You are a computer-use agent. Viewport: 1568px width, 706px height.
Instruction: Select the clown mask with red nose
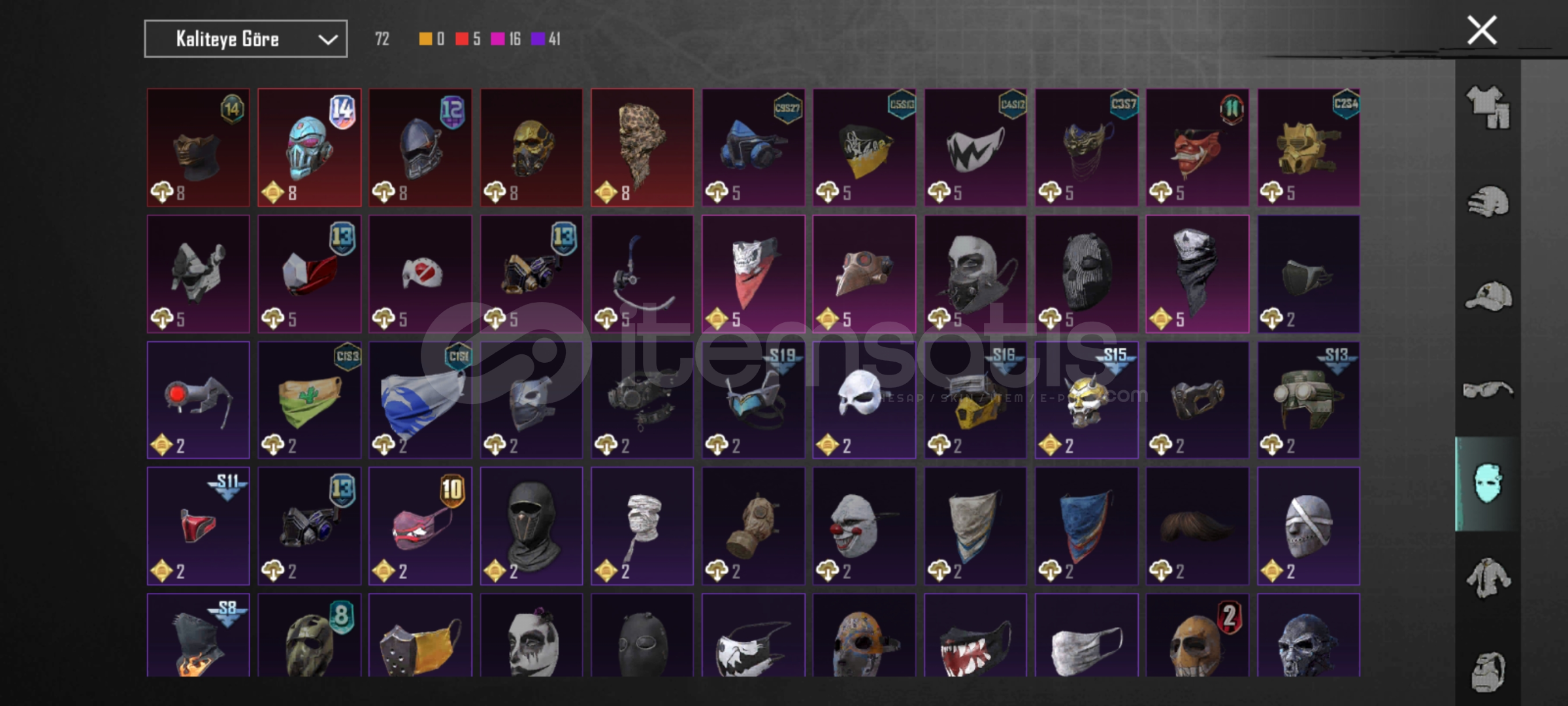click(864, 526)
